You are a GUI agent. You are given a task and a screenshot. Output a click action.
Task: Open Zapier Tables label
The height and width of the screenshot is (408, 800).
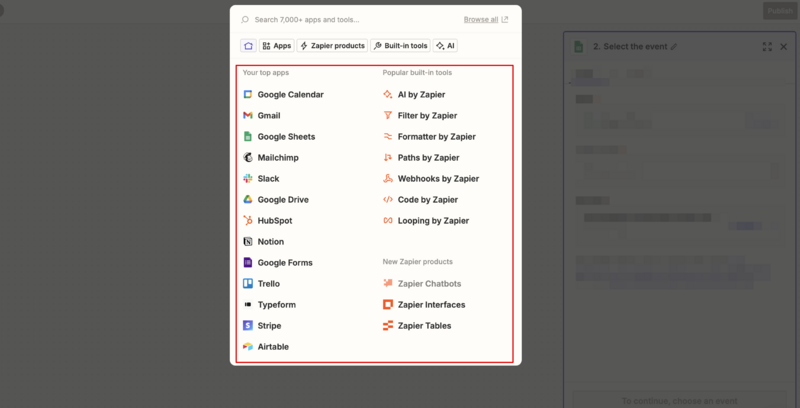[x=424, y=325]
